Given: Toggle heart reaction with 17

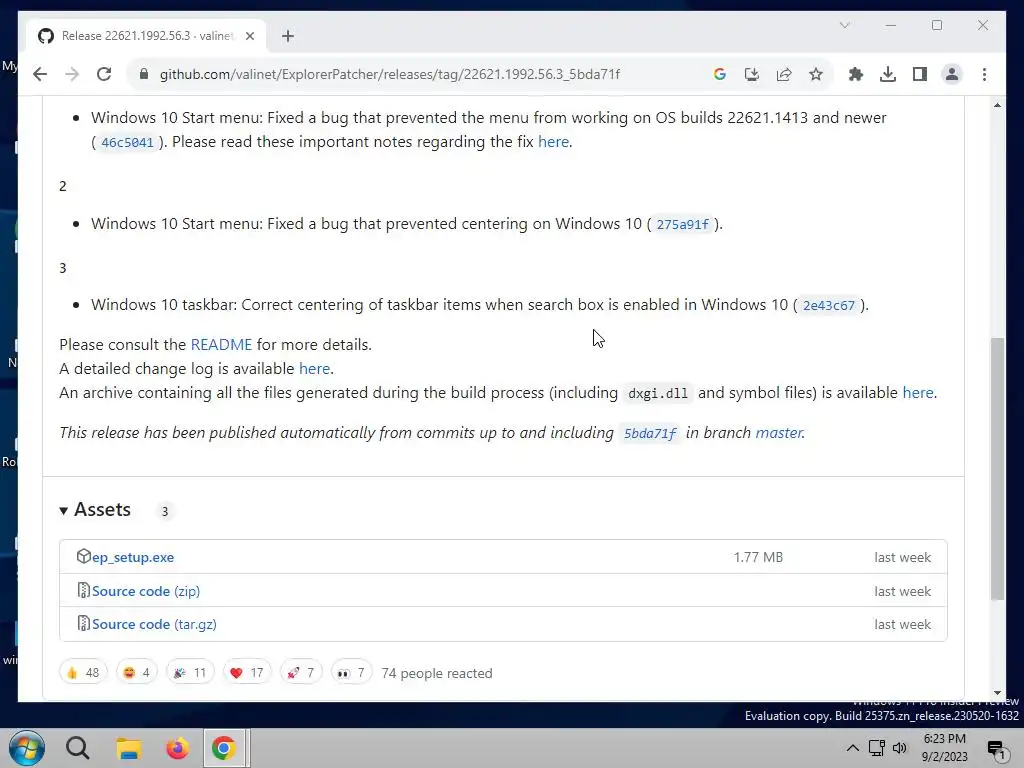Looking at the screenshot, I should coord(247,673).
